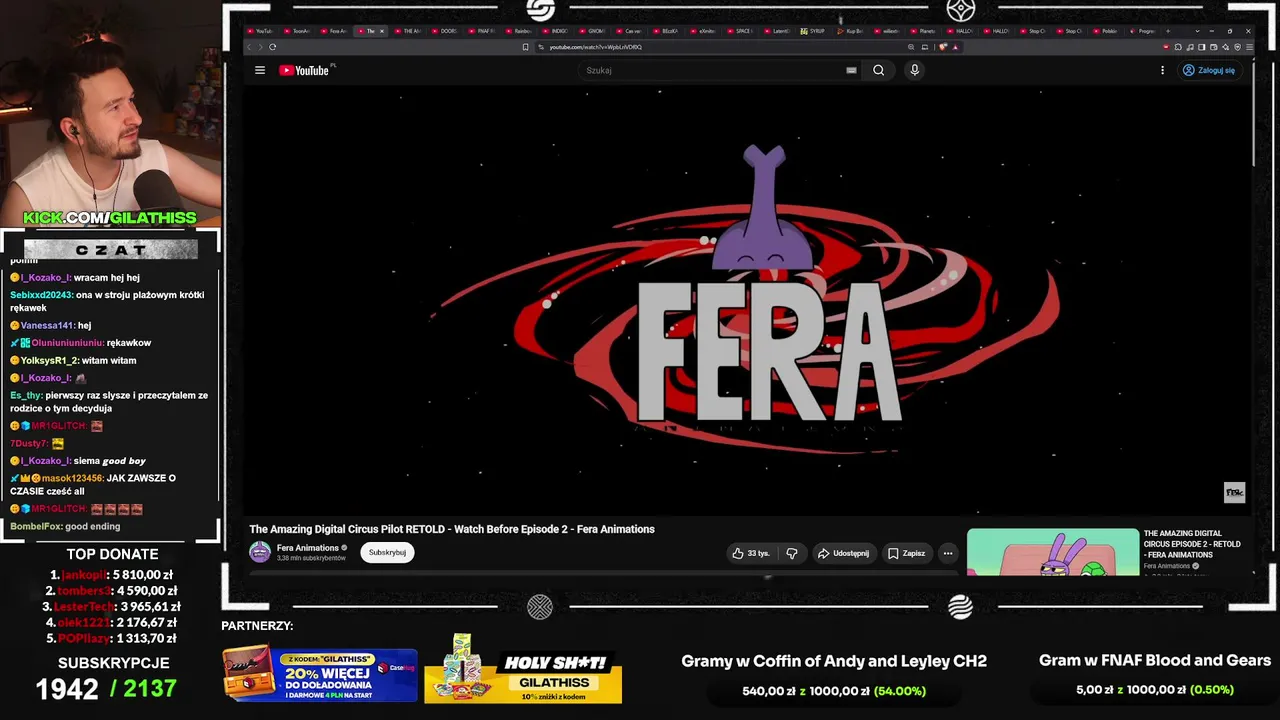Click the Fera watermark on the video
This screenshot has height=720, width=1280.
[x=1235, y=493]
